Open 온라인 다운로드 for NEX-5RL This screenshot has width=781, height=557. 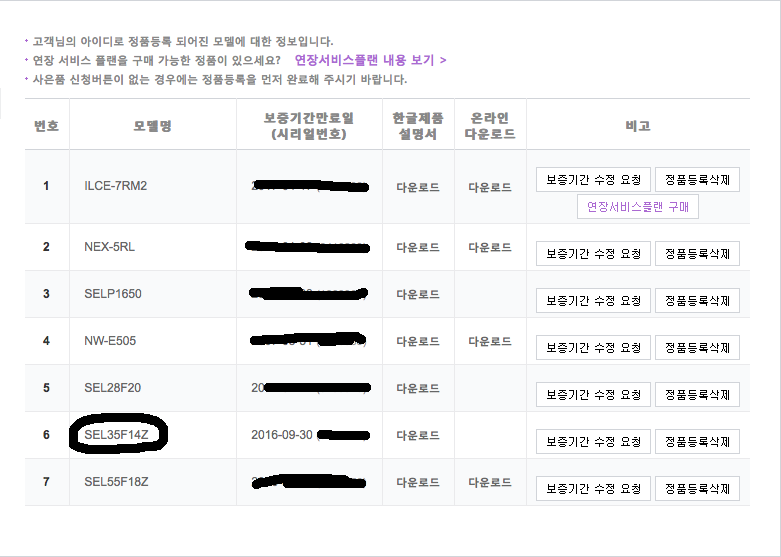click(490, 247)
